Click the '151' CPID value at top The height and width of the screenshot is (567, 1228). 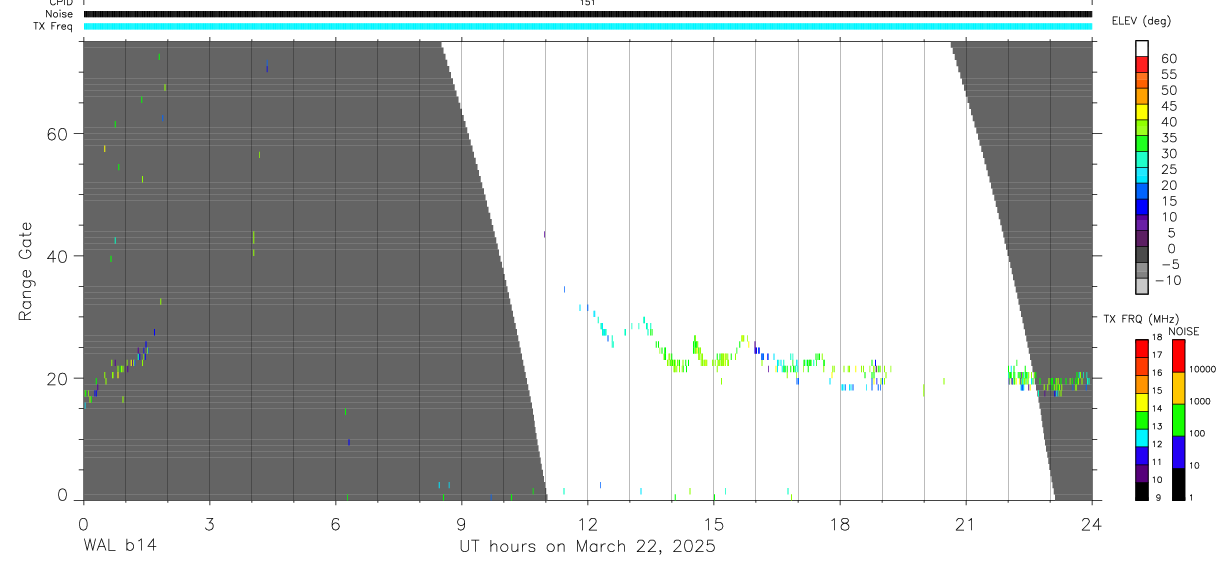(x=587, y=4)
